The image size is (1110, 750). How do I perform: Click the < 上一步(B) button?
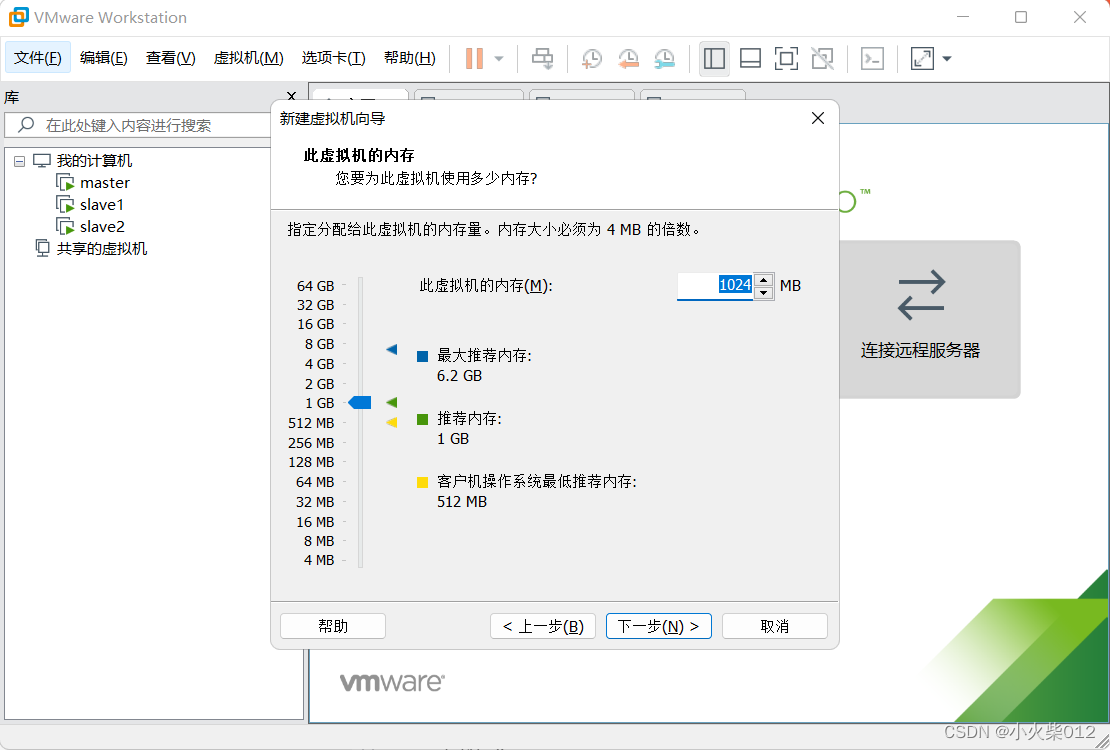[x=543, y=626]
